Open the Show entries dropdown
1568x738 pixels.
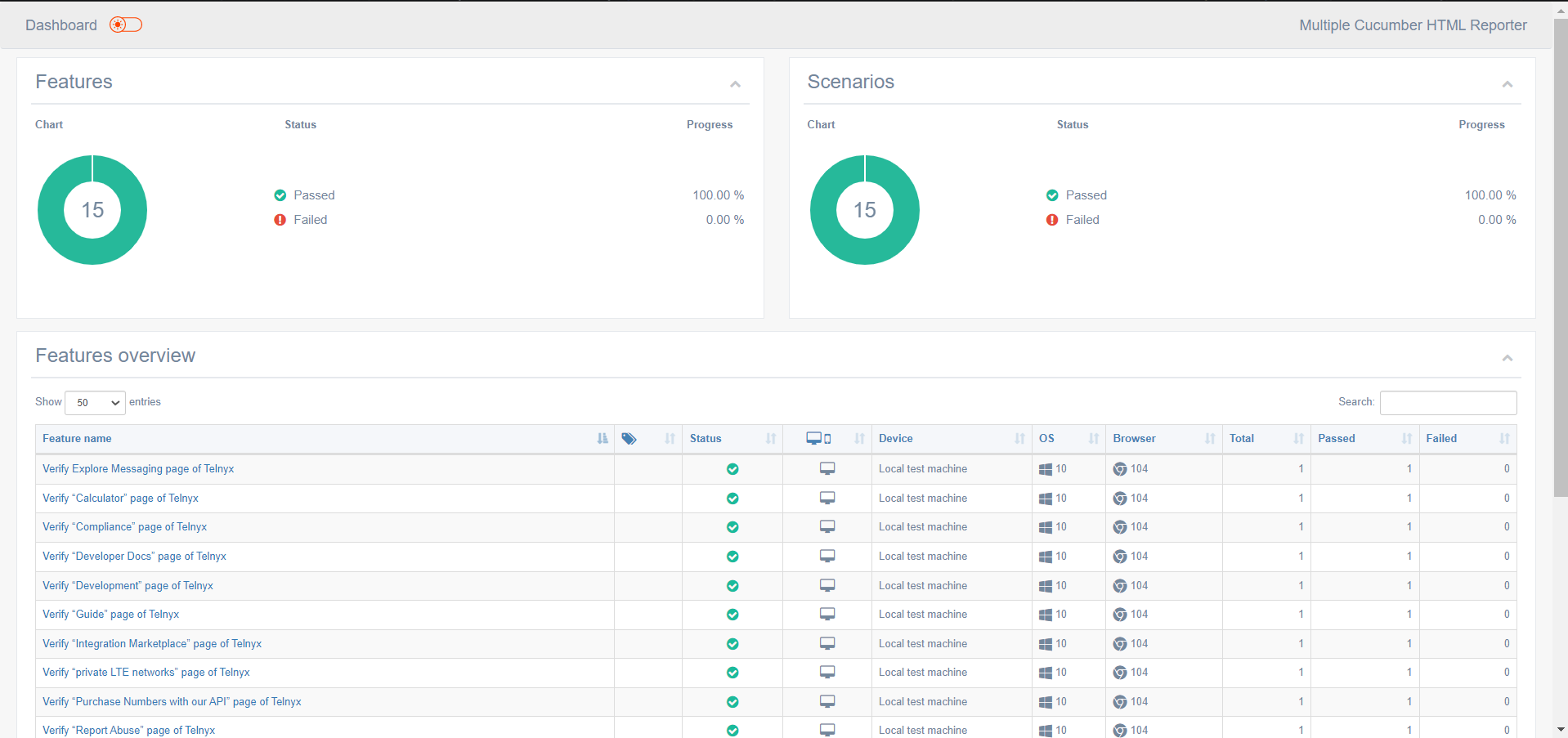[x=95, y=402]
